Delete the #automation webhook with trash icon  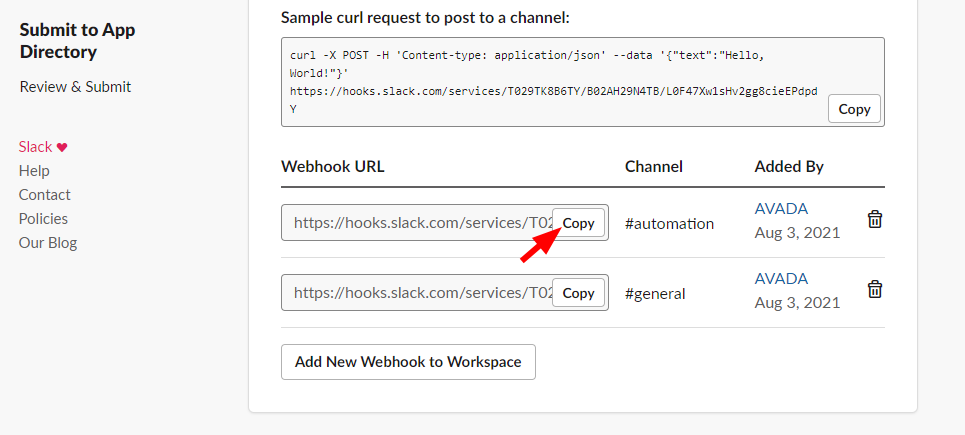point(874,220)
